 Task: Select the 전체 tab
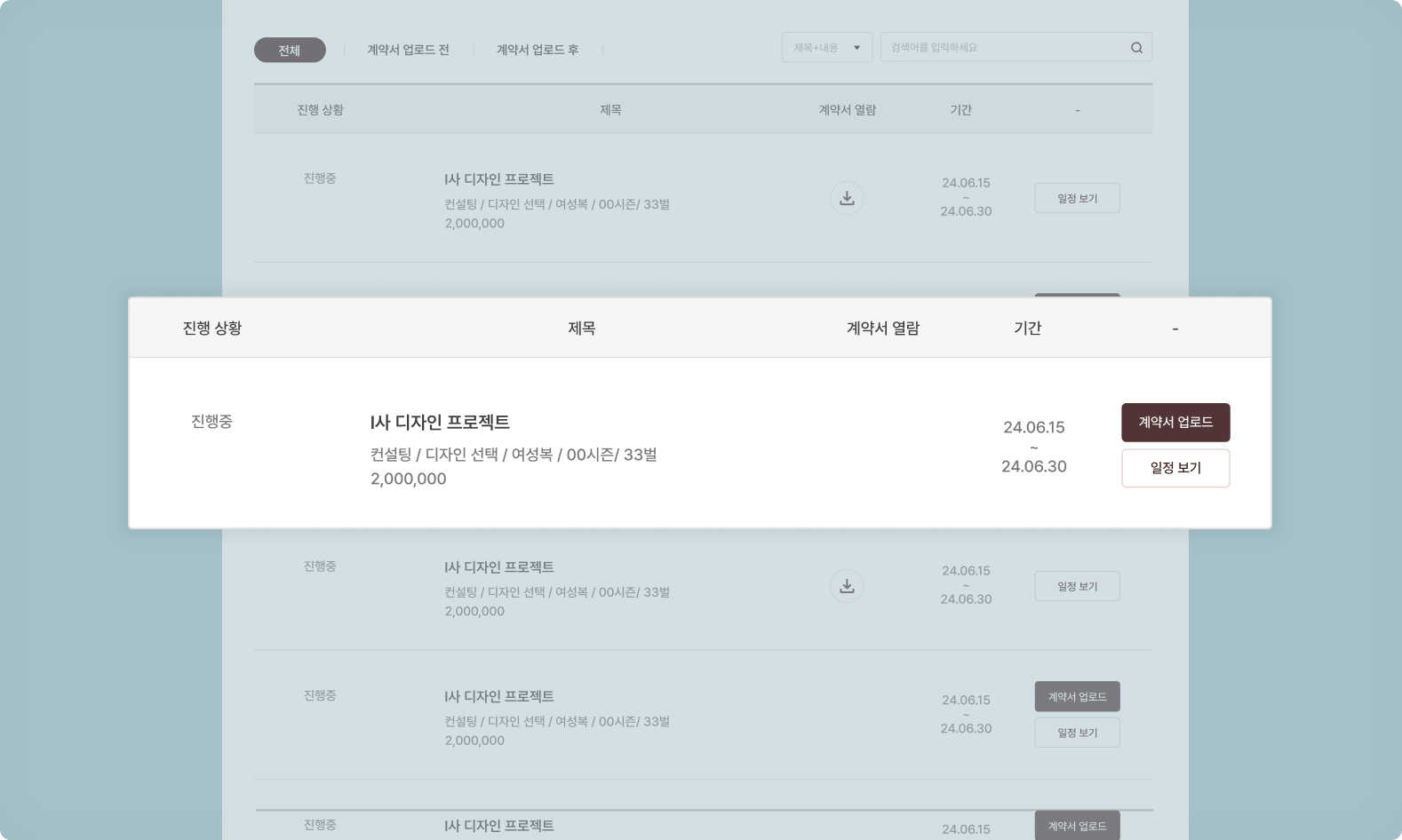click(290, 51)
